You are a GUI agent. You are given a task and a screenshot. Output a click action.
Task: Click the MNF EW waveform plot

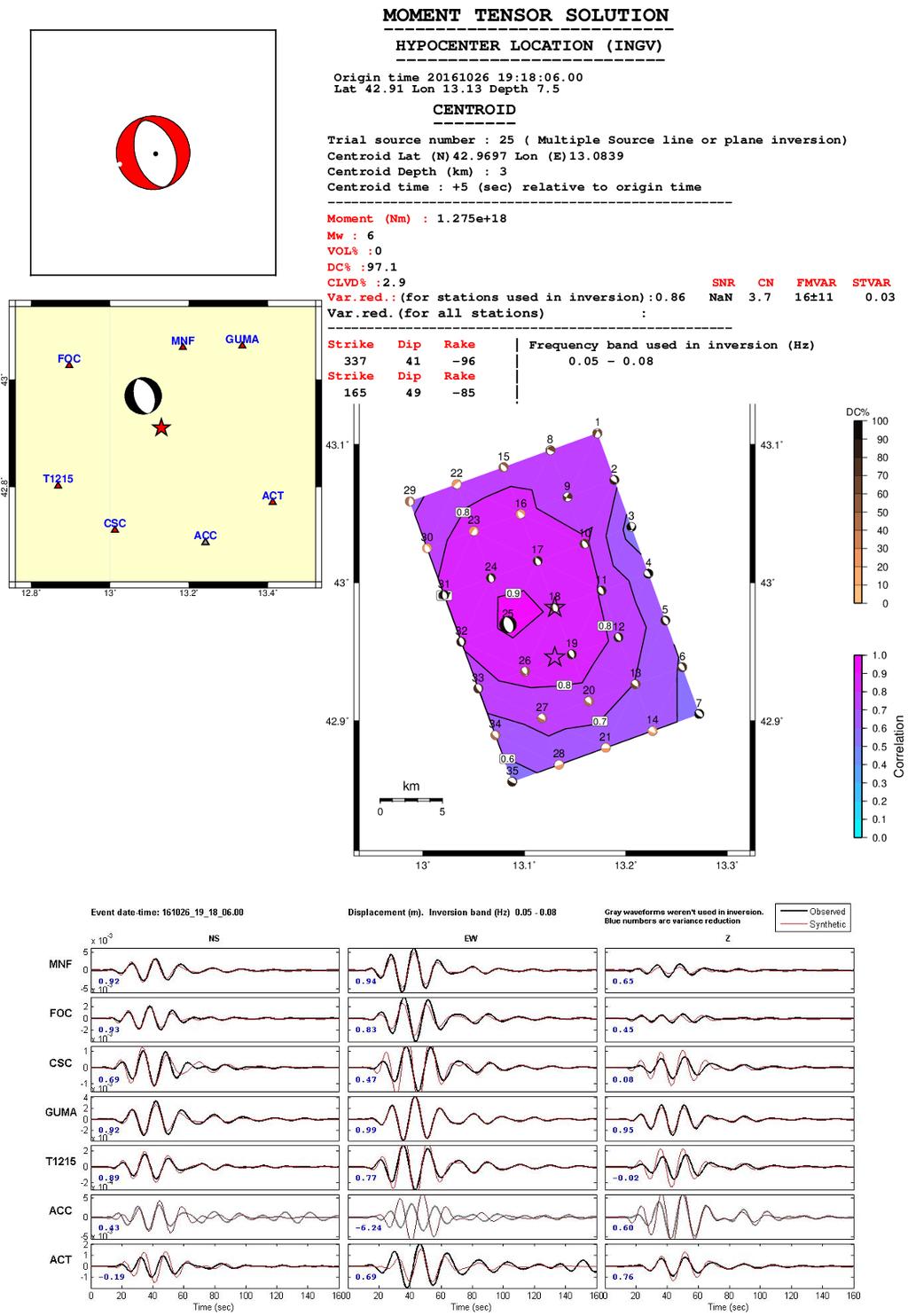(x=472, y=970)
